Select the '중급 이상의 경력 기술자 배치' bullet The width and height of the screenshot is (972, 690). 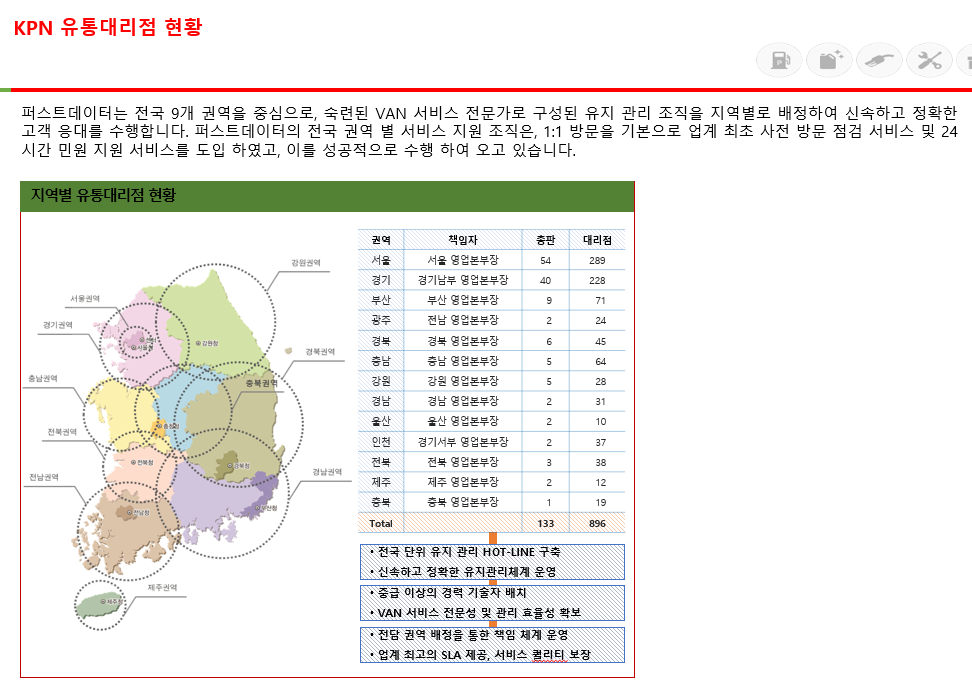(x=448, y=593)
